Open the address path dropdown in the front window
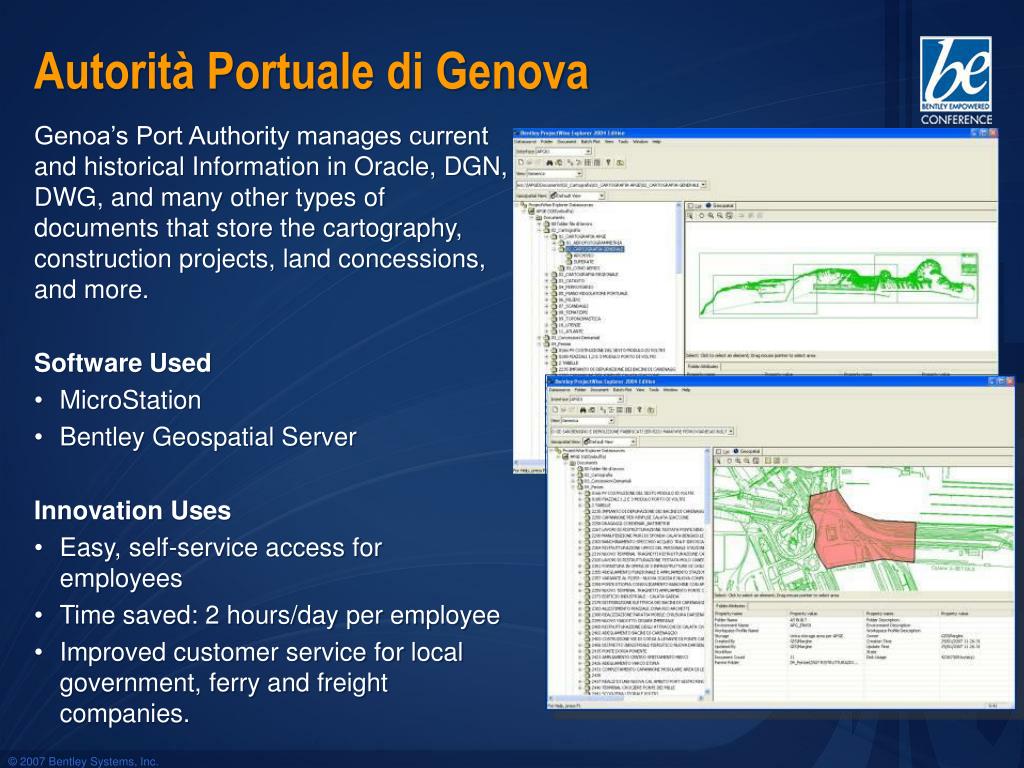The image size is (1024, 768). (x=643, y=432)
